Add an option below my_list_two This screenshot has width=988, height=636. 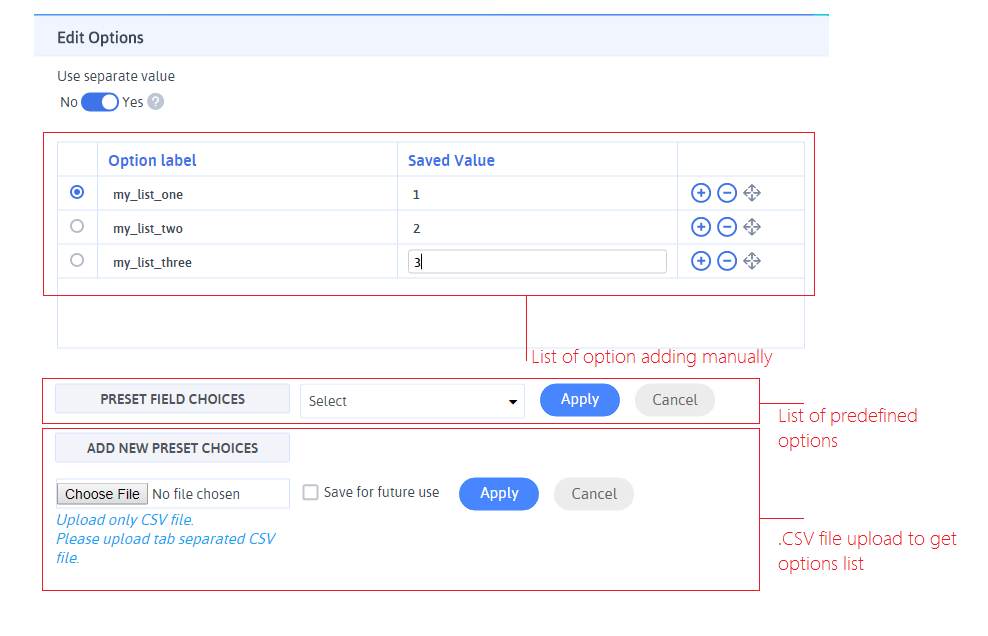tap(701, 226)
